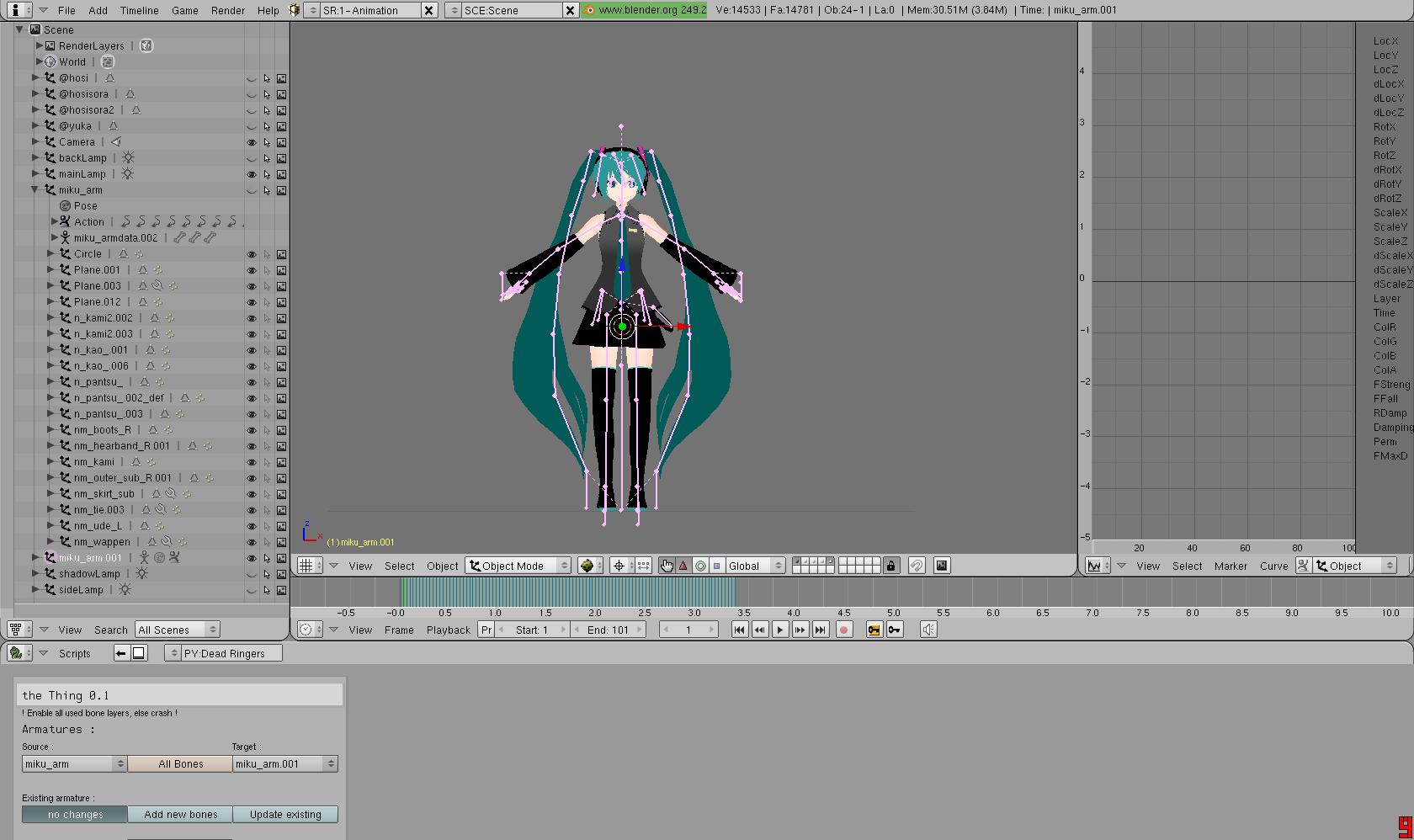
Task: Open the Object Mode dropdown
Action: pyautogui.click(x=518, y=566)
